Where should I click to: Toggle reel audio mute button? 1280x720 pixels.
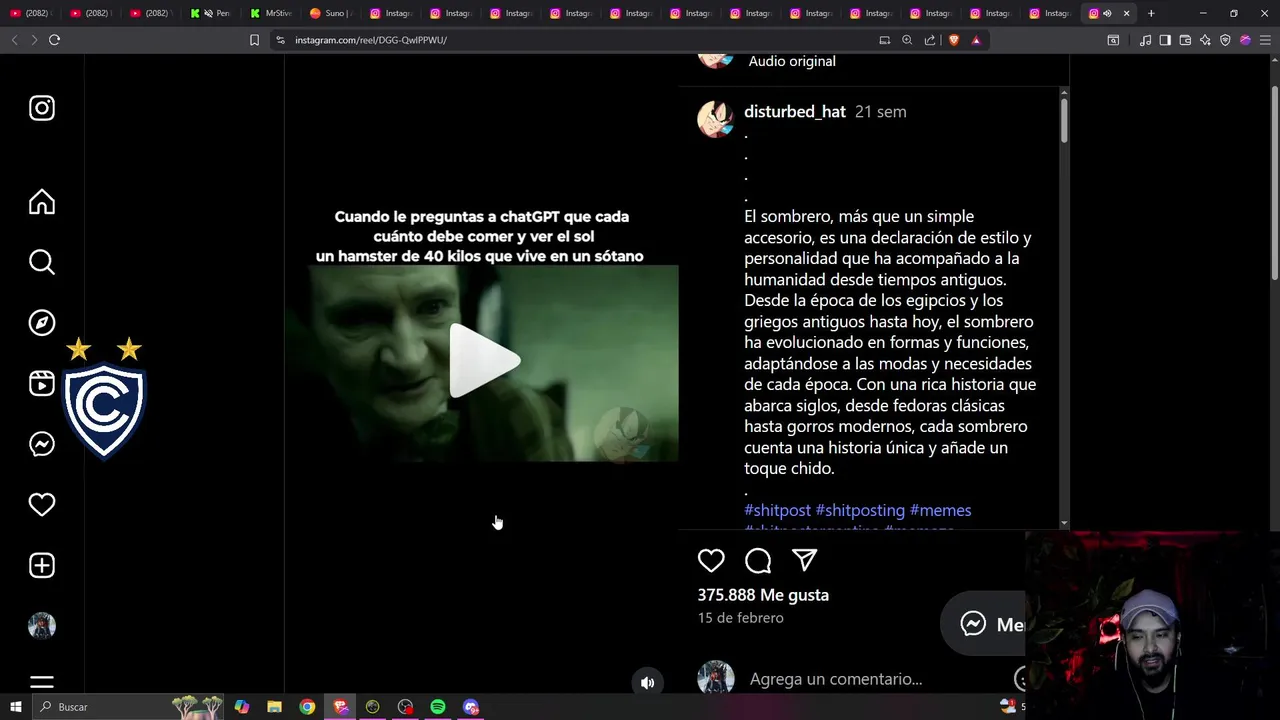pos(648,683)
